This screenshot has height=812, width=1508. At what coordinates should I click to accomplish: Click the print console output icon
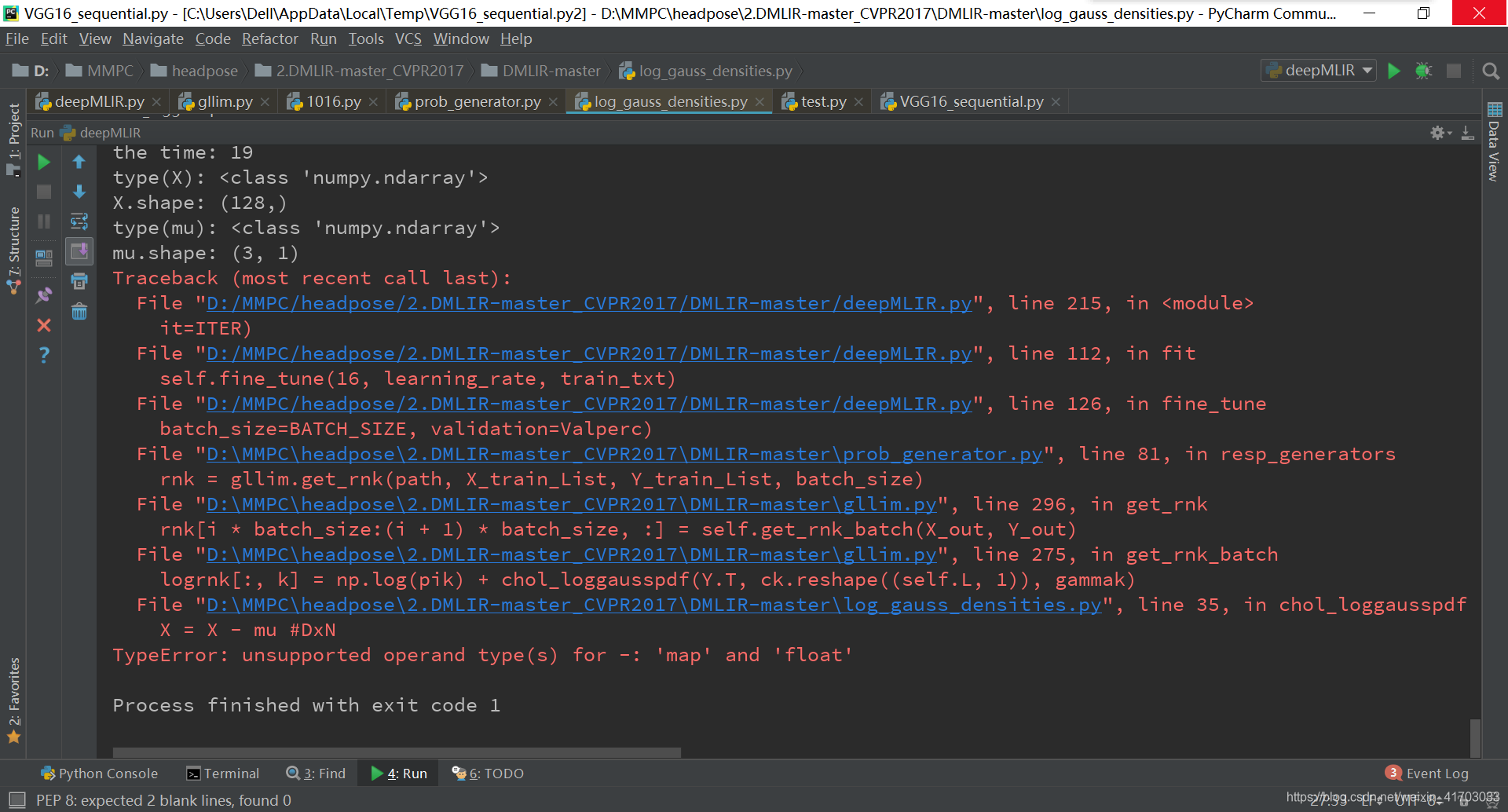(x=79, y=281)
